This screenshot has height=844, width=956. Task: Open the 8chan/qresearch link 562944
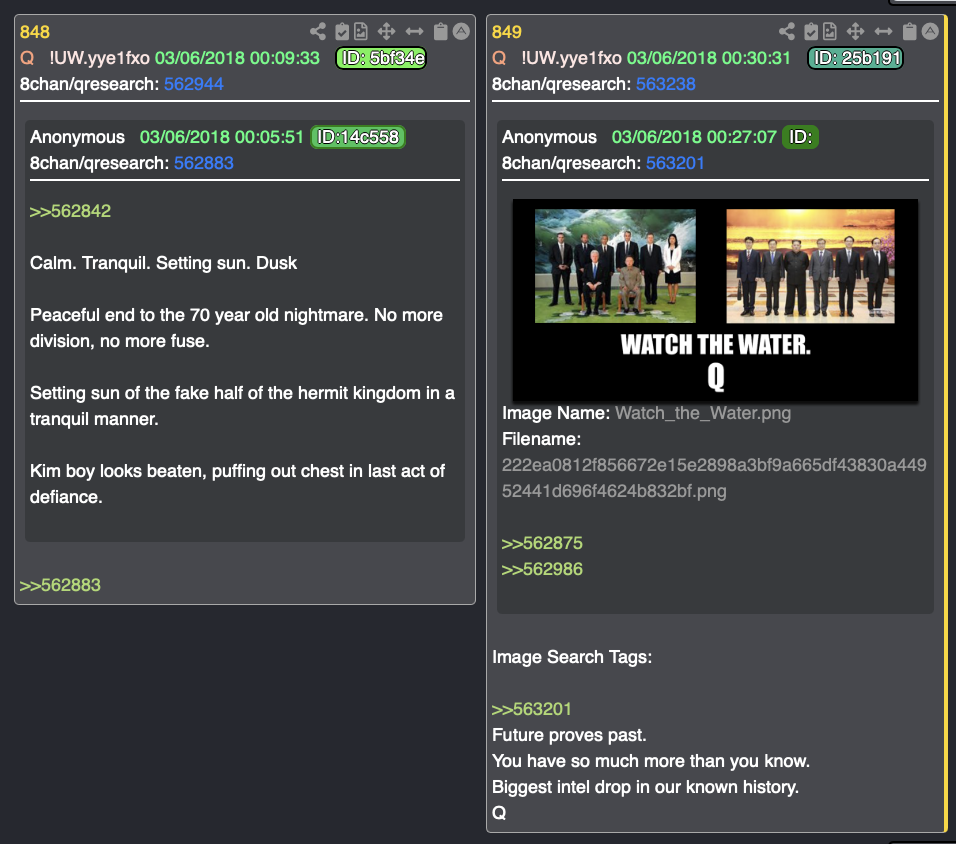tap(194, 84)
